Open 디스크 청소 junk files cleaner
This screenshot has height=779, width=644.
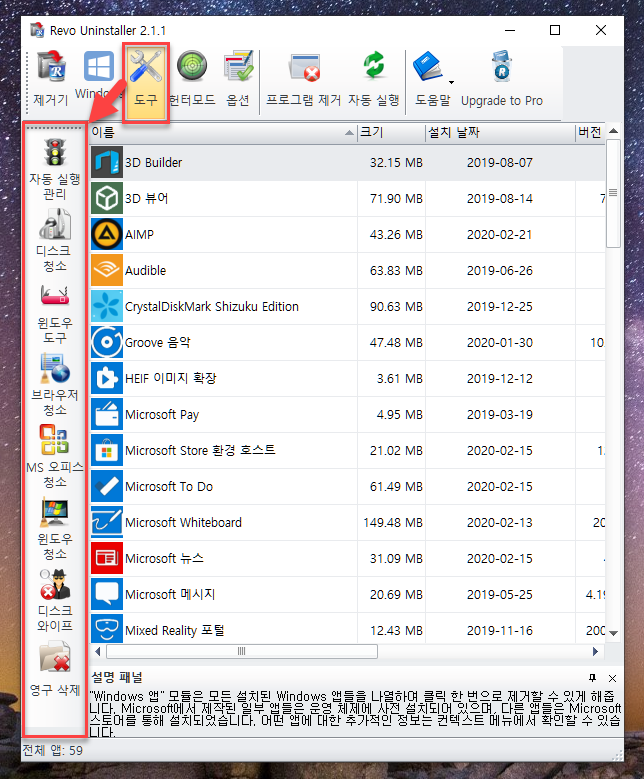55,240
